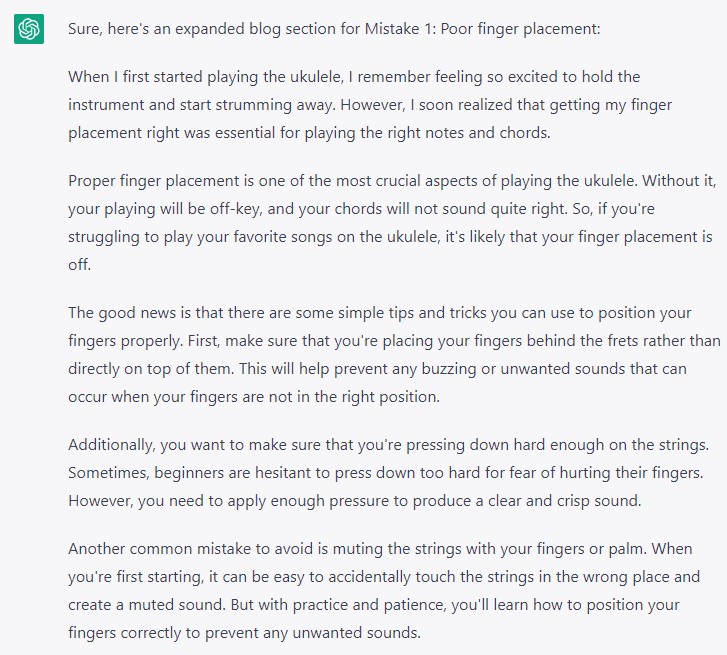The height and width of the screenshot is (655, 727).
Task: Click the sentence starting 'Sometimes, beginners are hesitant'
Action: 386,473
